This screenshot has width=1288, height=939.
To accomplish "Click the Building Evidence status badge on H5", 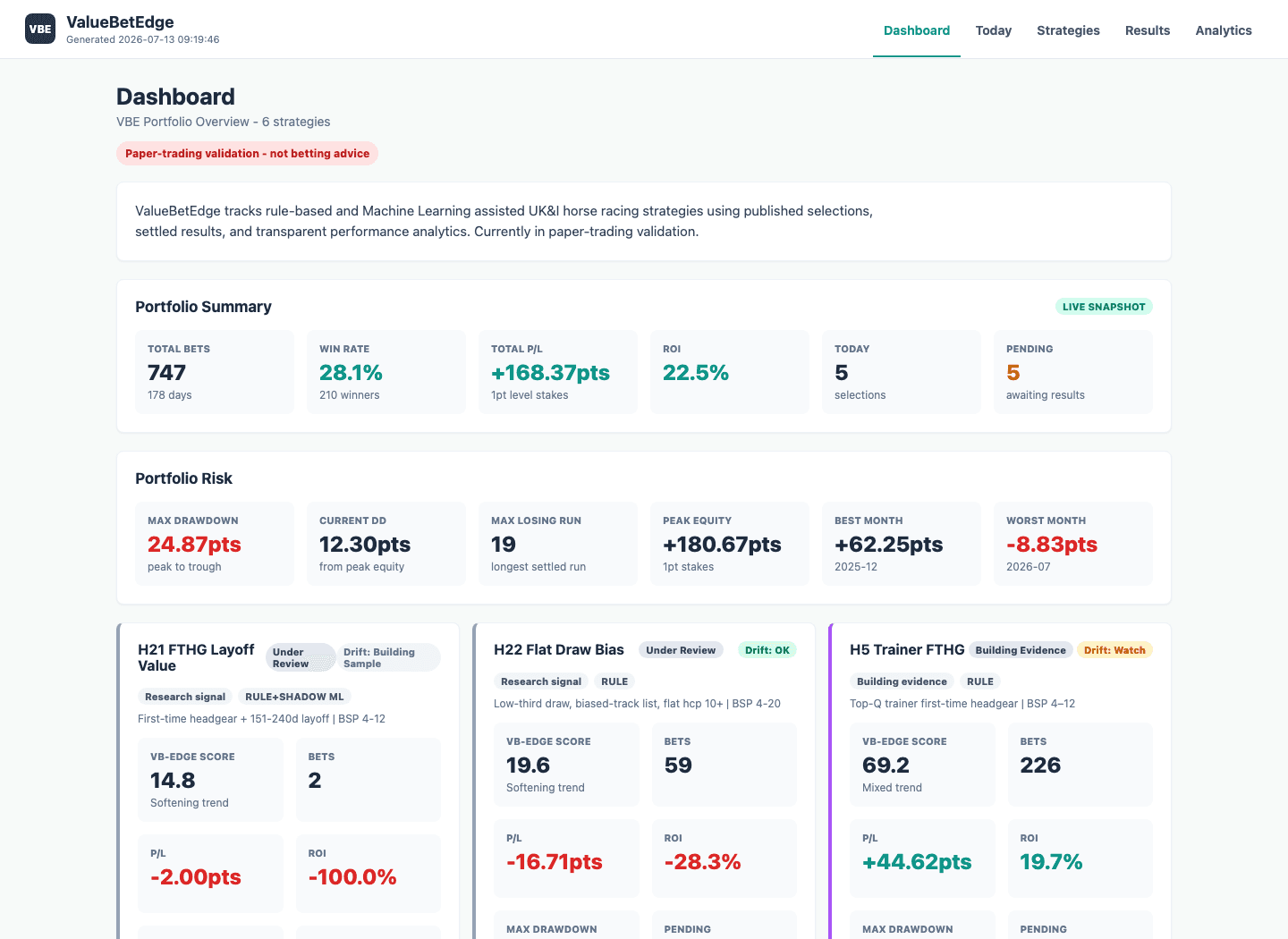I will click(1021, 650).
